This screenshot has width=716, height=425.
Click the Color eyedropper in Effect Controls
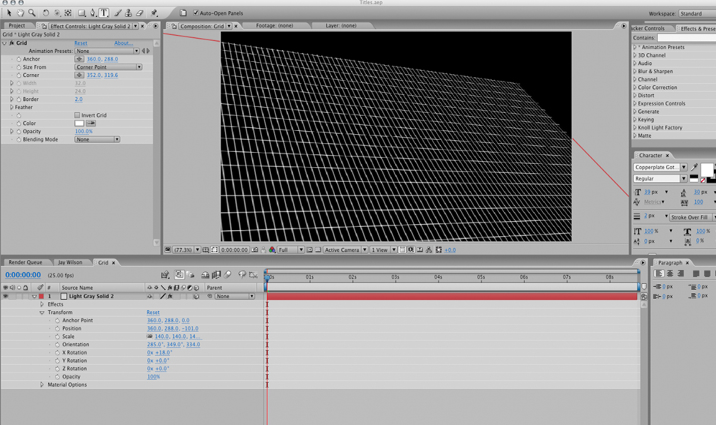tap(91, 123)
